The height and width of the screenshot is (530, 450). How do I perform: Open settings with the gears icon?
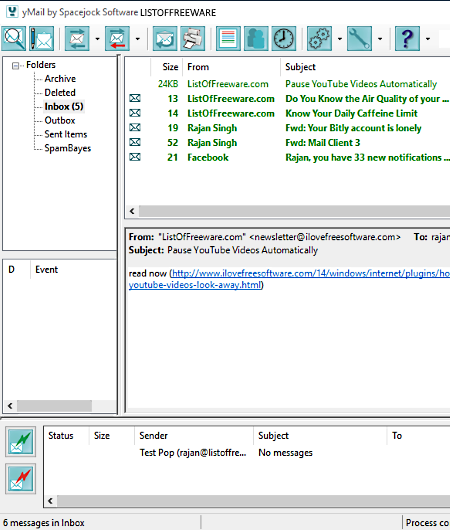tap(319, 39)
